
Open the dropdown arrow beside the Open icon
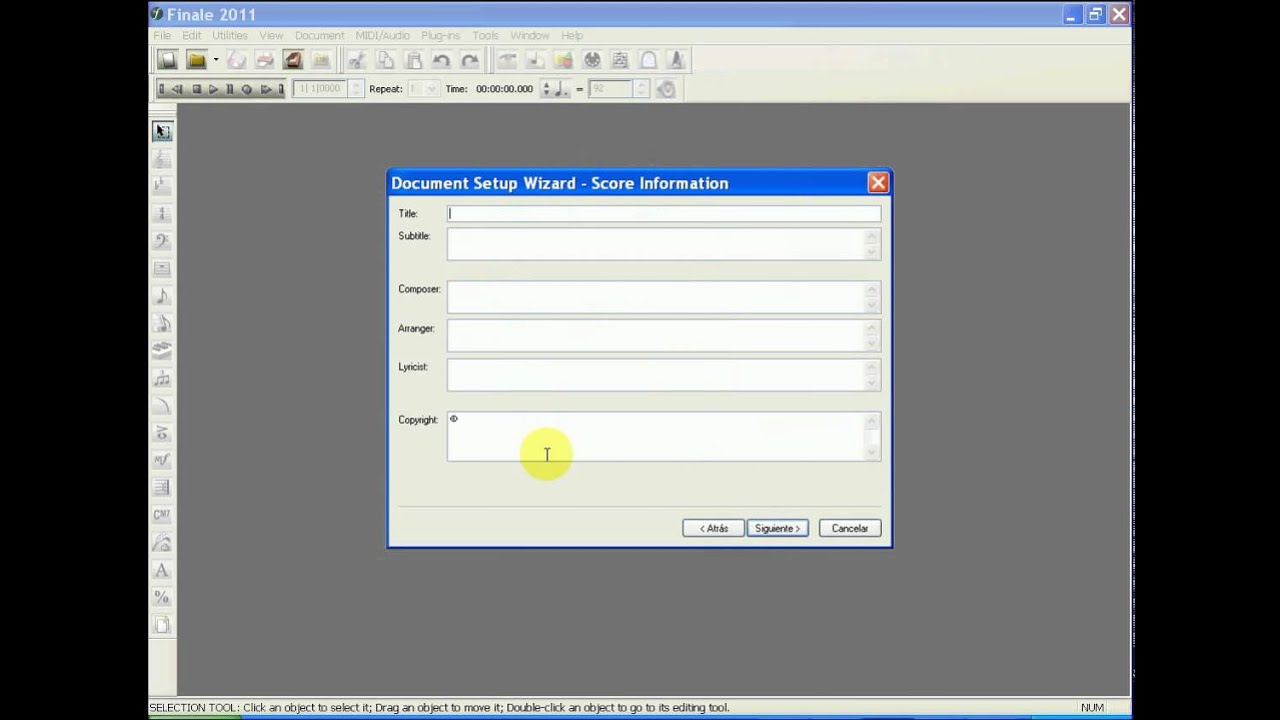pyautogui.click(x=215, y=60)
